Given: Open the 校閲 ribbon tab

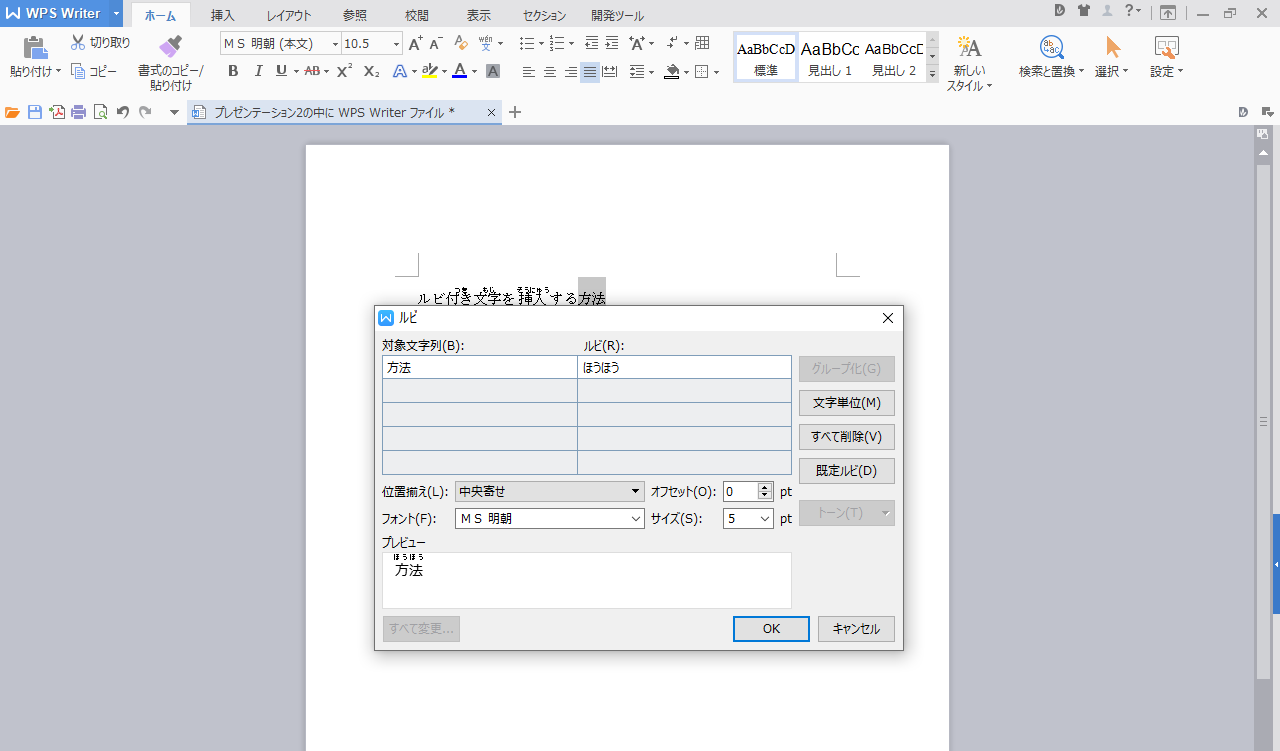Looking at the screenshot, I should (x=417, y=16).
